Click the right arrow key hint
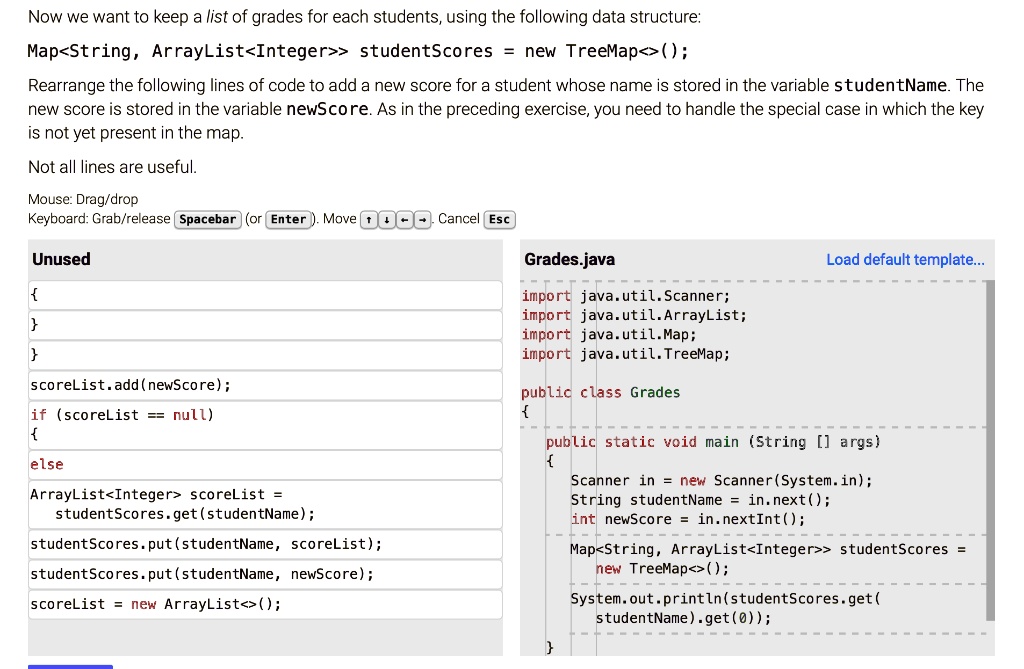 pos(423,220)
